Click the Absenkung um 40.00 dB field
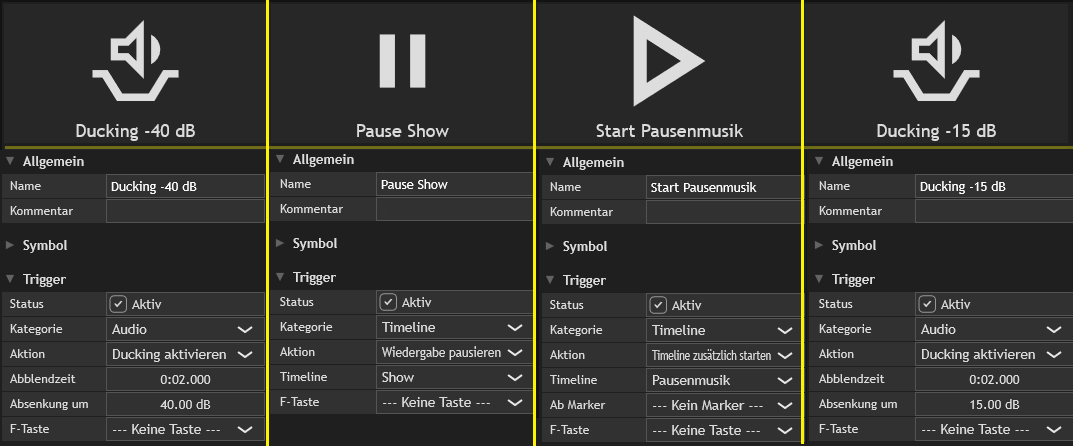Viewport: 1073px width, 446px height. coord(185,404)
